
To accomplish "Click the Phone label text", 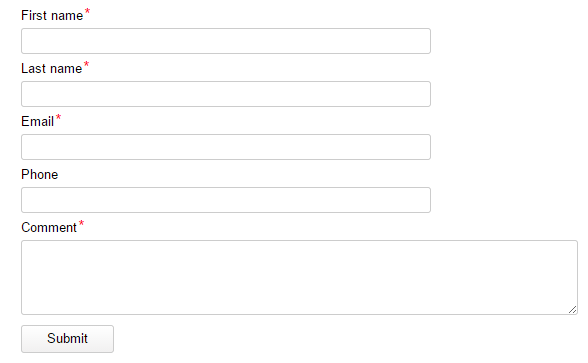I will click(x=39, y=174).
